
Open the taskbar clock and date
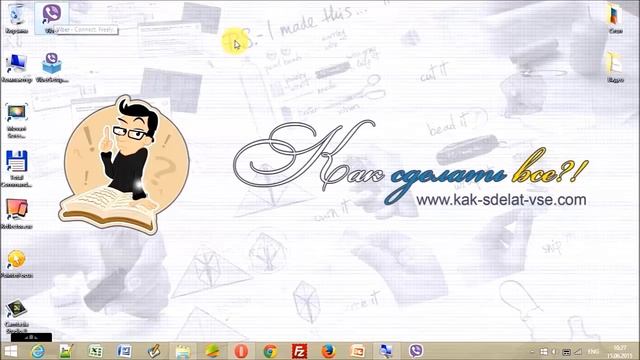tap(619, 351)
